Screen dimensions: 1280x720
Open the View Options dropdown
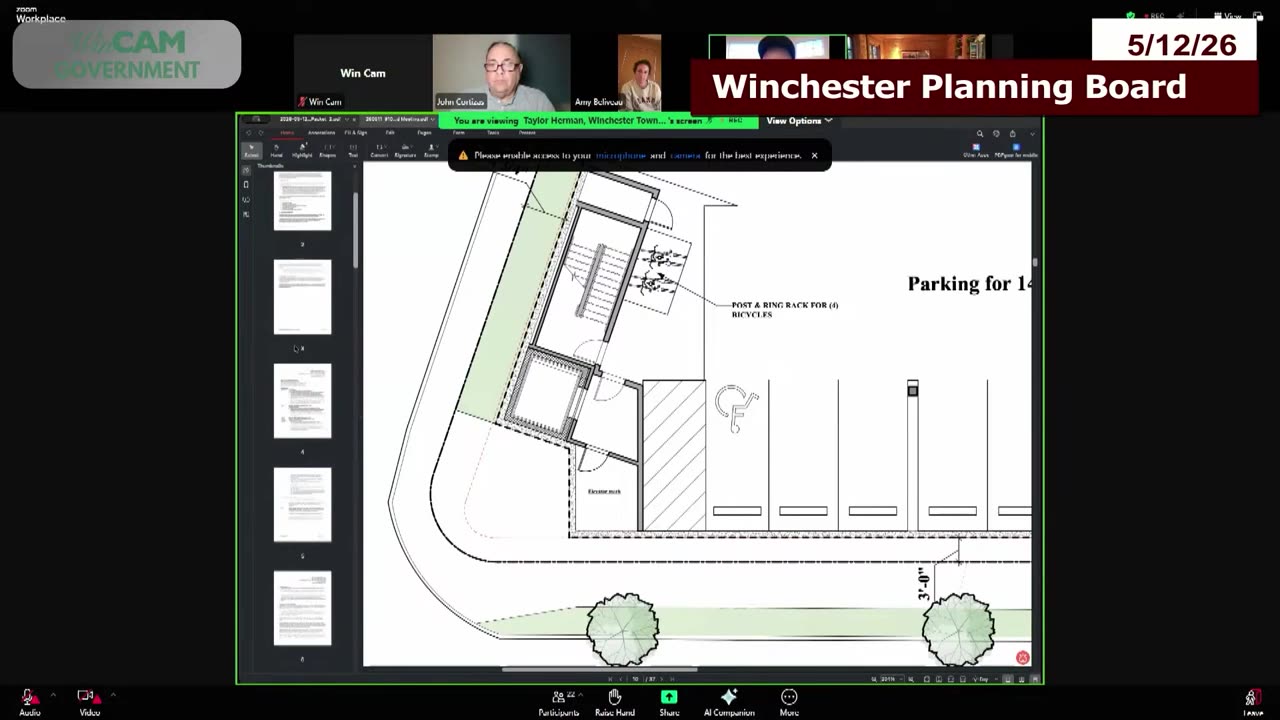click(799, 121)
